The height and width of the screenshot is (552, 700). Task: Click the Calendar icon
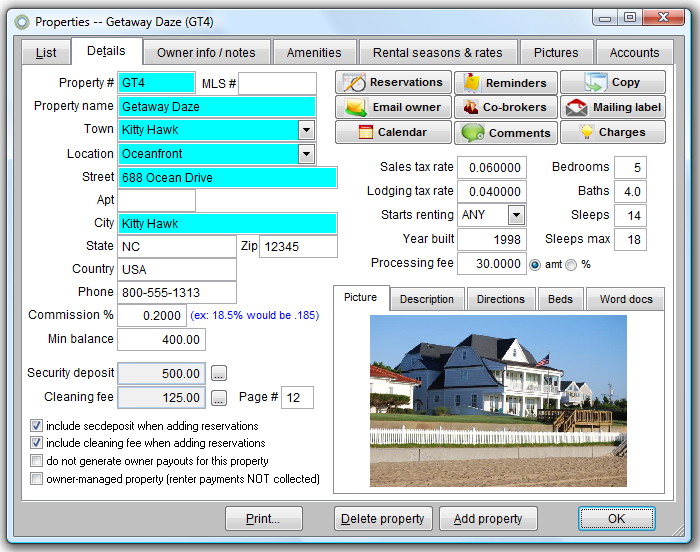coord(366,132)
